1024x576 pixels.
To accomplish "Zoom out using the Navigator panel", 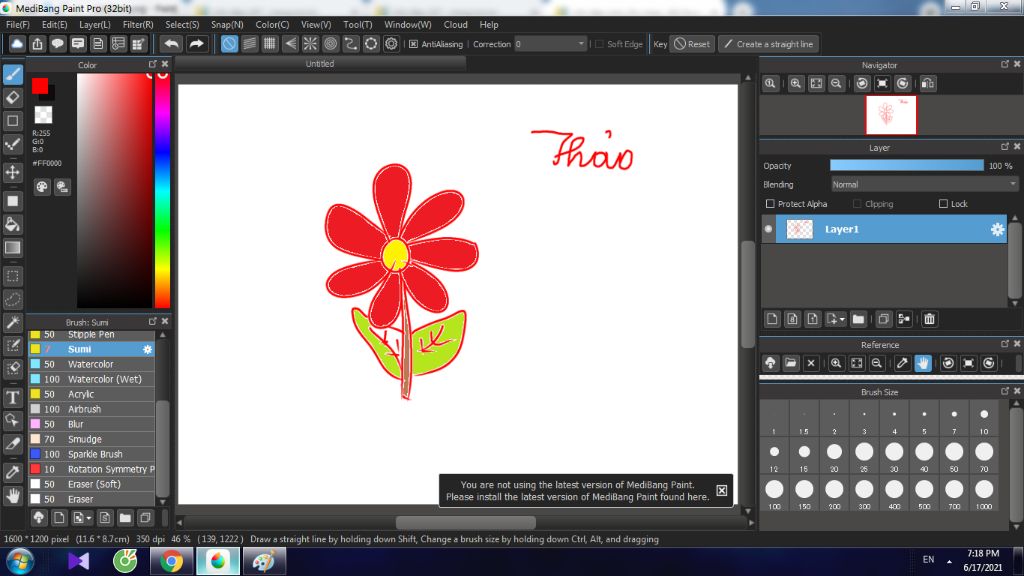I will pos(836,84).
